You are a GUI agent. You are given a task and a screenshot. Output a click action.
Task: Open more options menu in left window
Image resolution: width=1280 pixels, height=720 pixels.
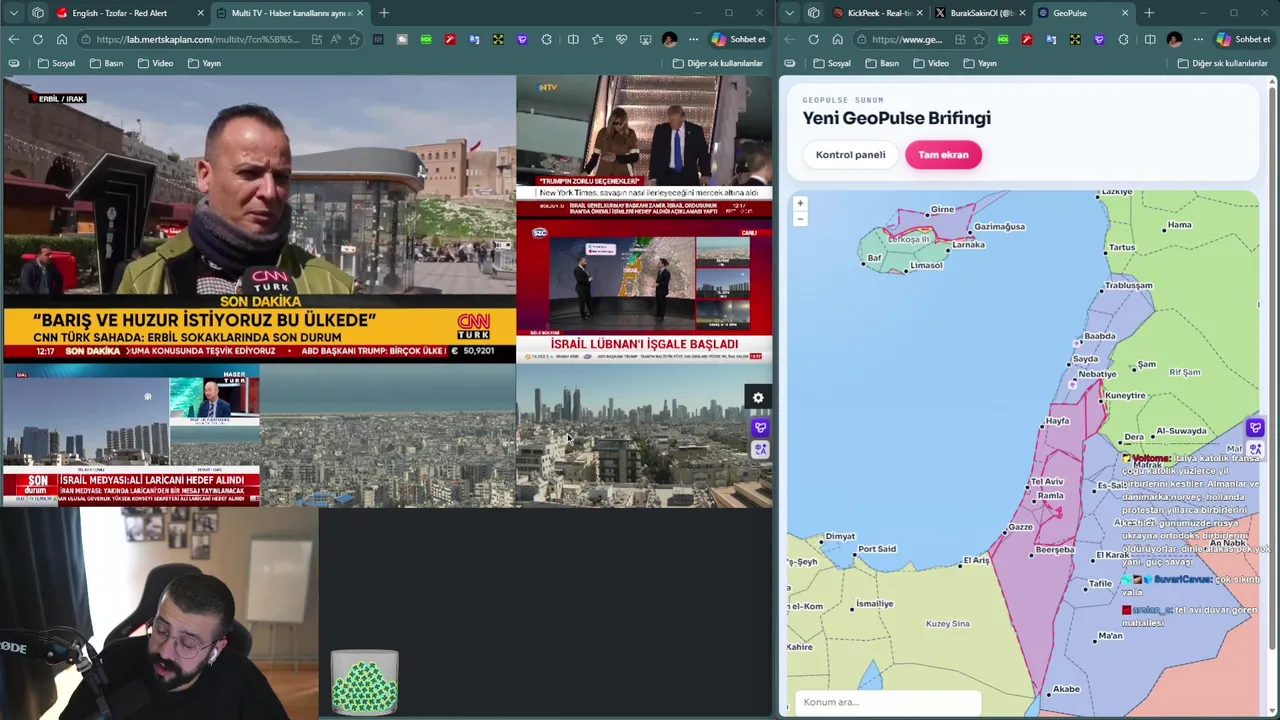click(693, 39)
